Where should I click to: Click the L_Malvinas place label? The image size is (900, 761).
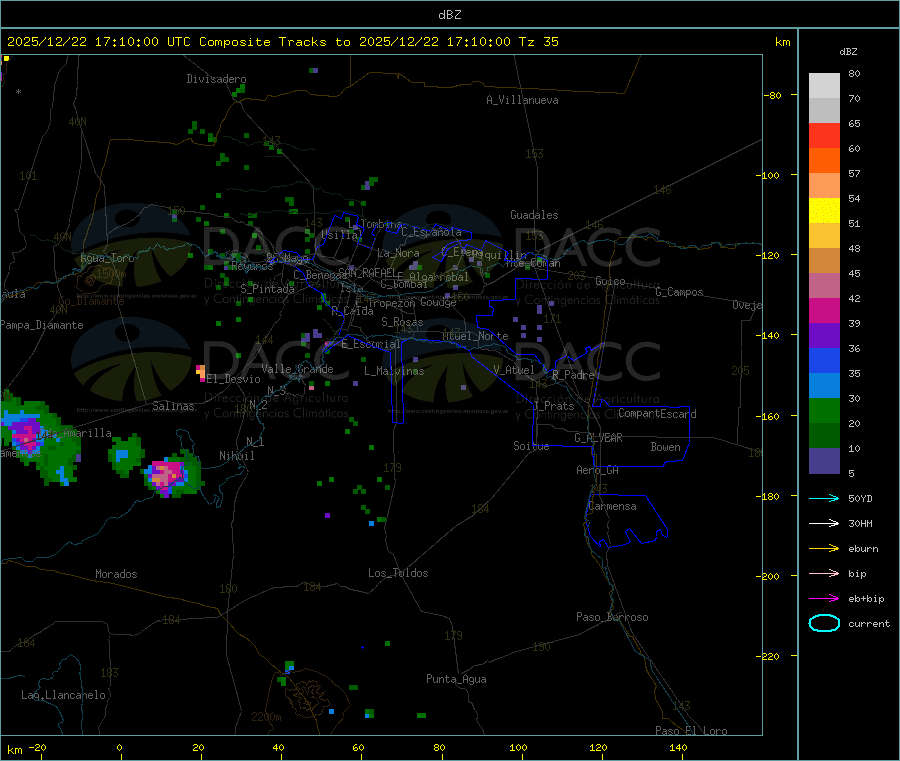click(394, 371)
